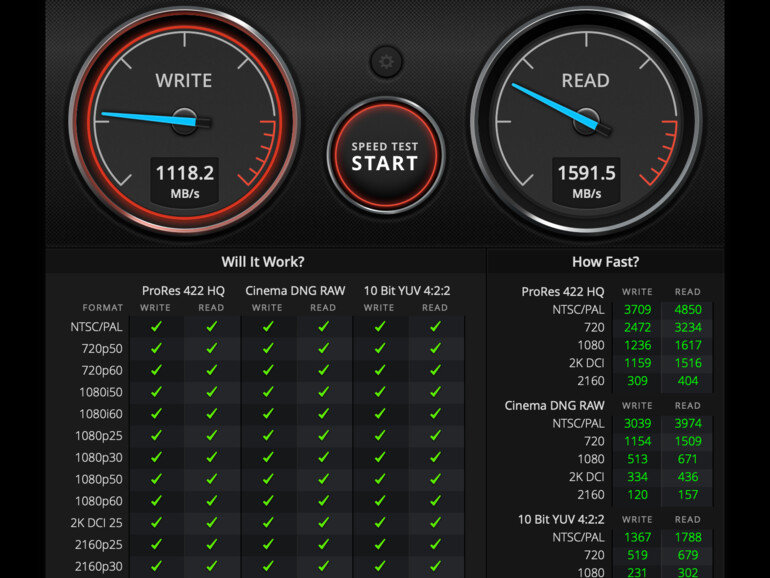770x578 pixels.
Task: Click the 1118.2 MB/s write speed readout
Action: click(185, 181)
